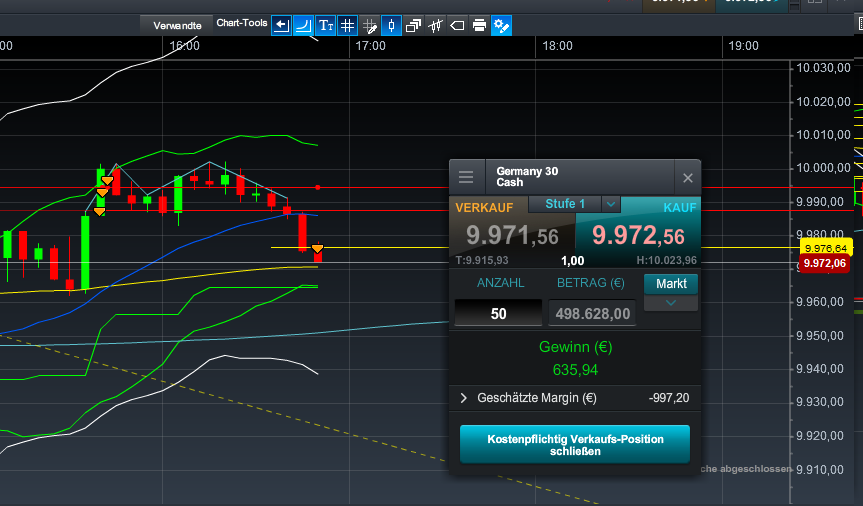
Task: Open chart settings gear-pencil icon
Action: (501, 25)
